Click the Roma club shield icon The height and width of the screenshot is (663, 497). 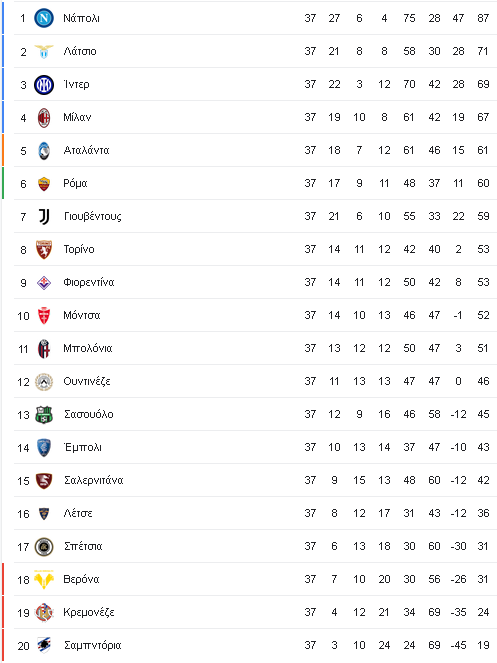(44, 184)
